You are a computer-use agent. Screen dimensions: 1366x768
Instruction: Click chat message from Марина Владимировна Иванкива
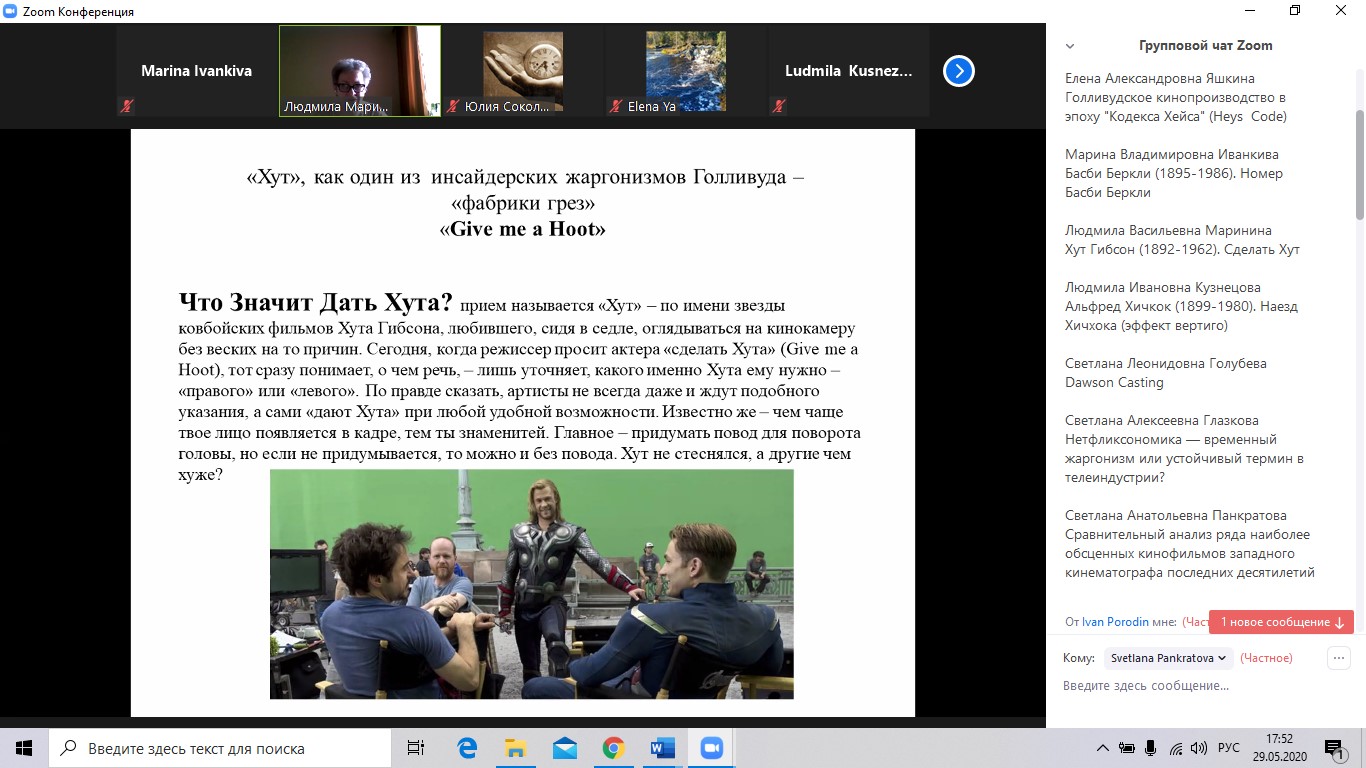(x=1174, y=173)
